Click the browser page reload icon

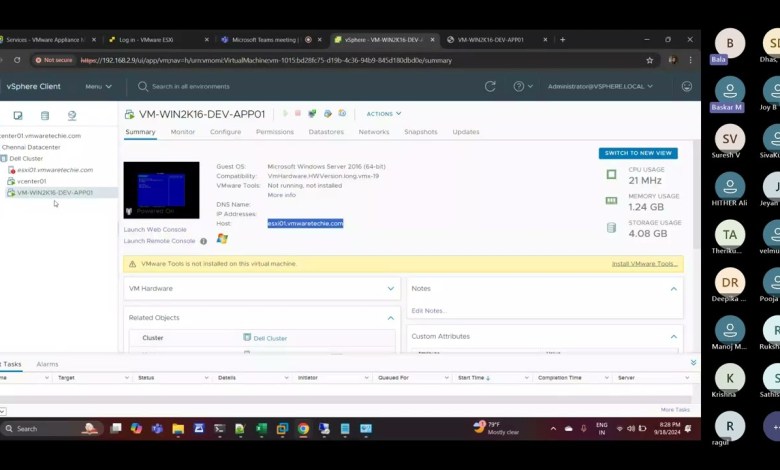17,60
